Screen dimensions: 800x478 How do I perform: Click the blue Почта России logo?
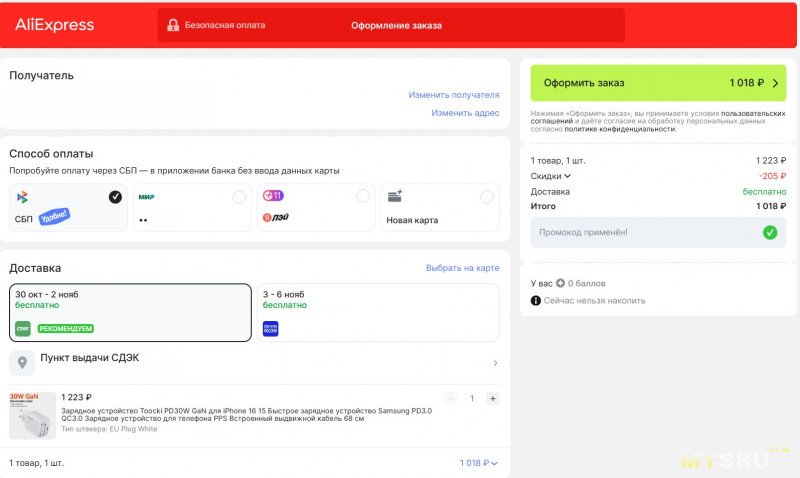tap(270, 328)
